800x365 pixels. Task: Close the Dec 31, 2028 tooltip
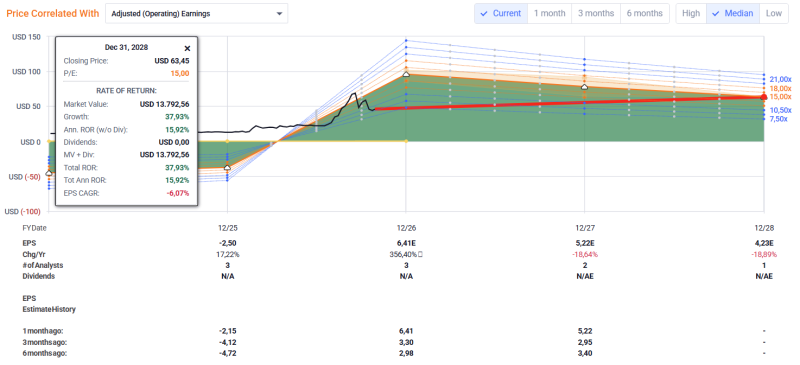187,48
